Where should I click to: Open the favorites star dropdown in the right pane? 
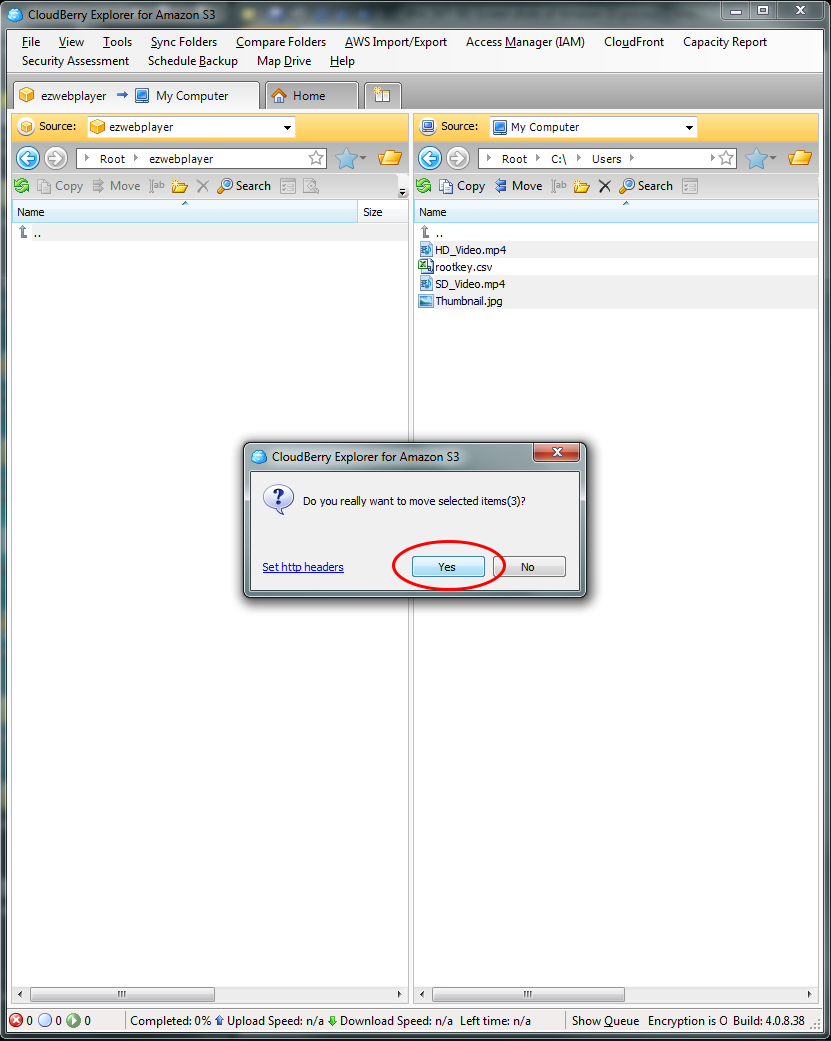point(761,159)
